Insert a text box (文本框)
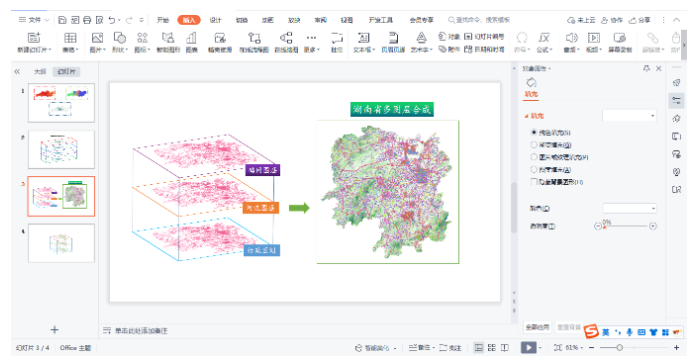The width and height of the screenshot is (693, 364). point(364,42)
